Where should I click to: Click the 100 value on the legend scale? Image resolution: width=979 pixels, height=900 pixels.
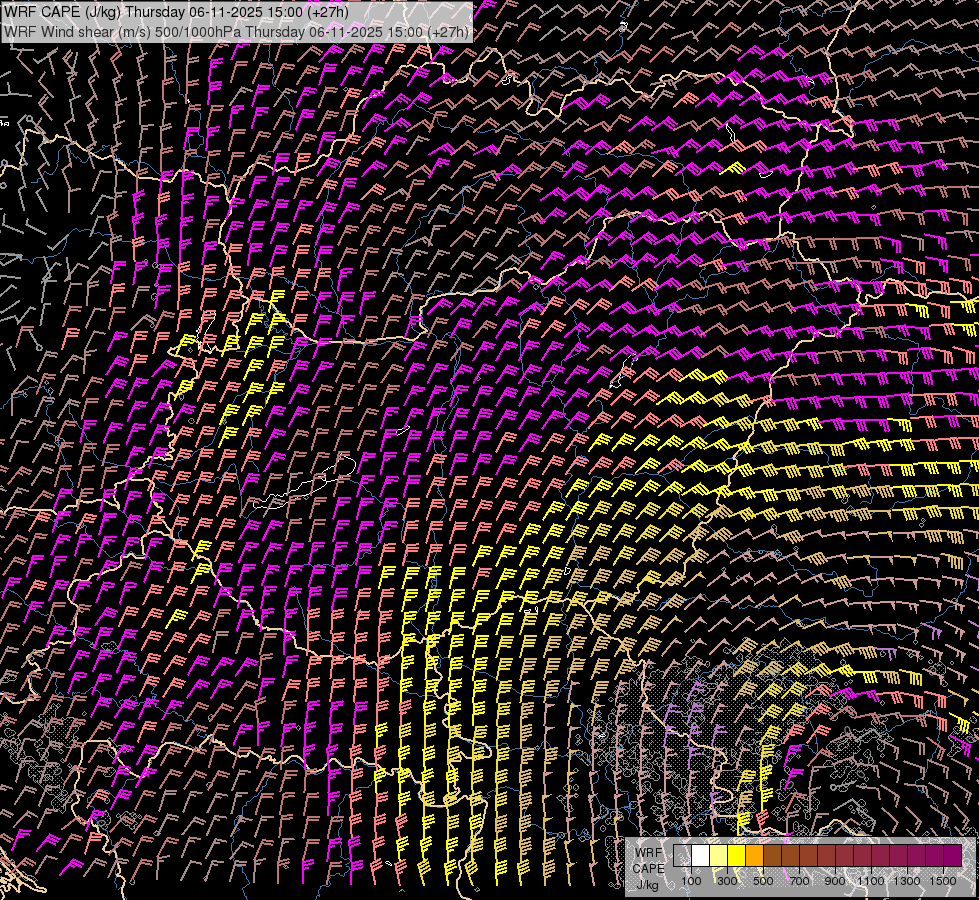click(x=691, y=881)
